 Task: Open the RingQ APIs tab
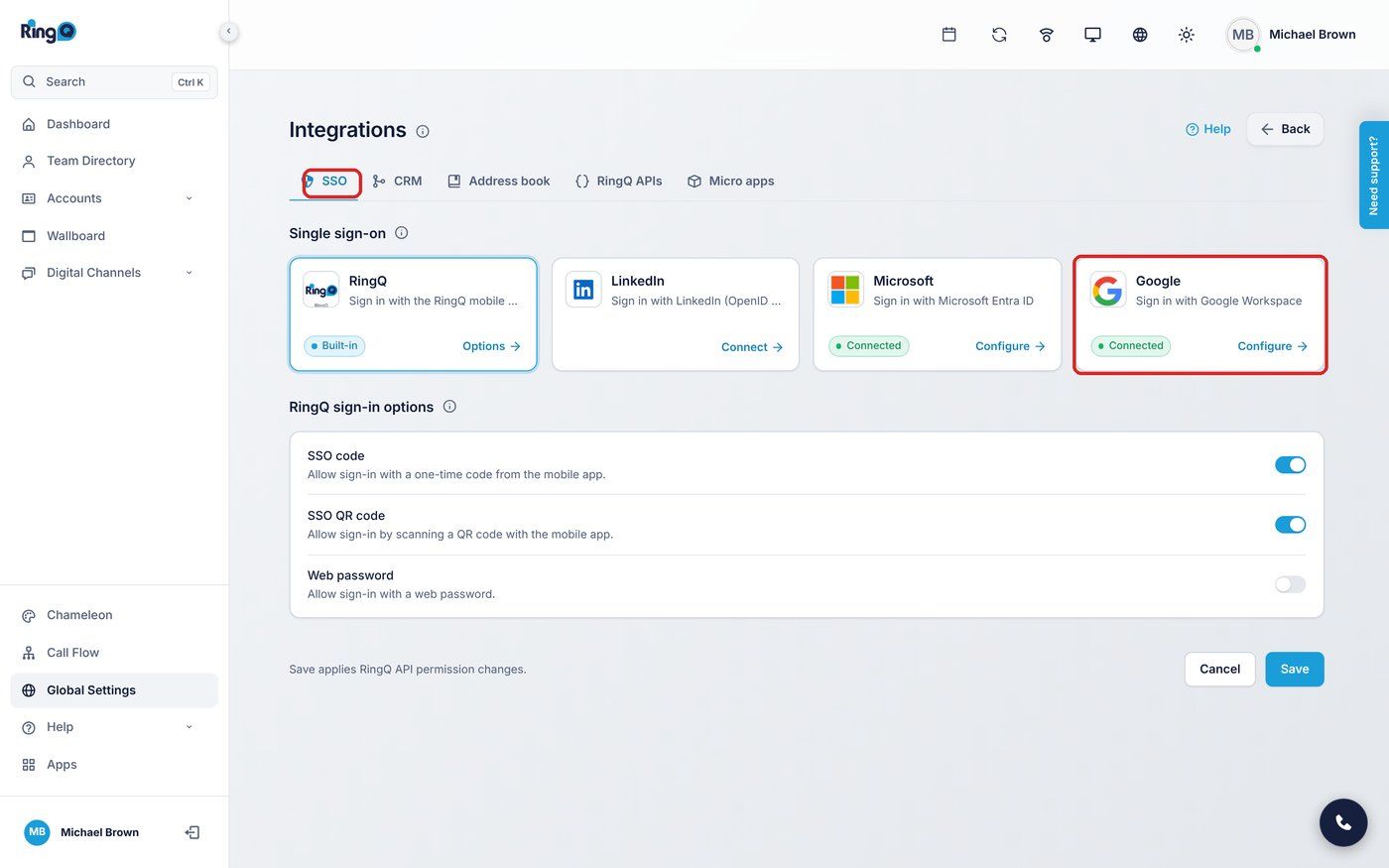[x=619, y=182]
